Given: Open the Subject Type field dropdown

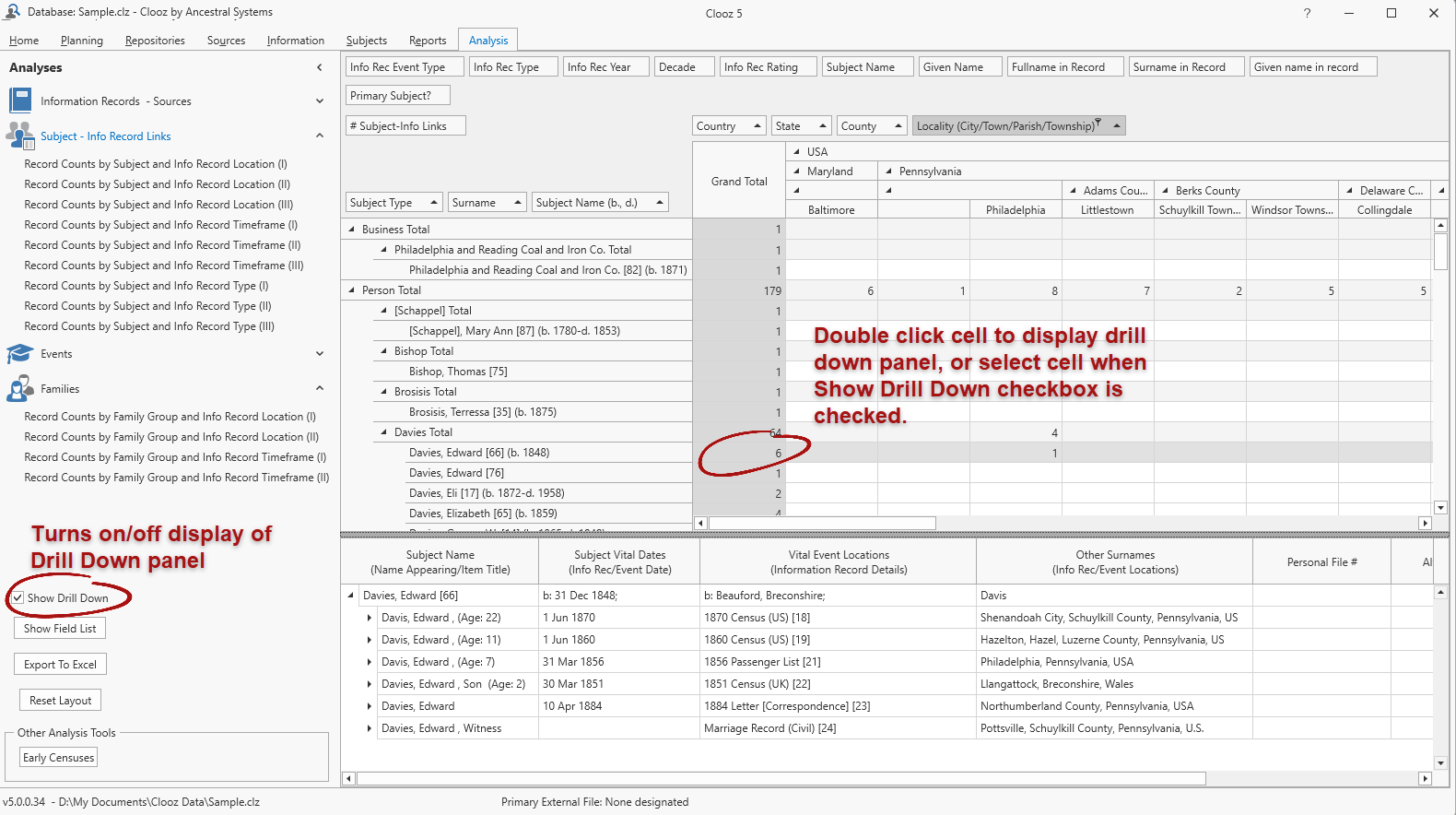Looking at the screenshot, I should point(433,203).
